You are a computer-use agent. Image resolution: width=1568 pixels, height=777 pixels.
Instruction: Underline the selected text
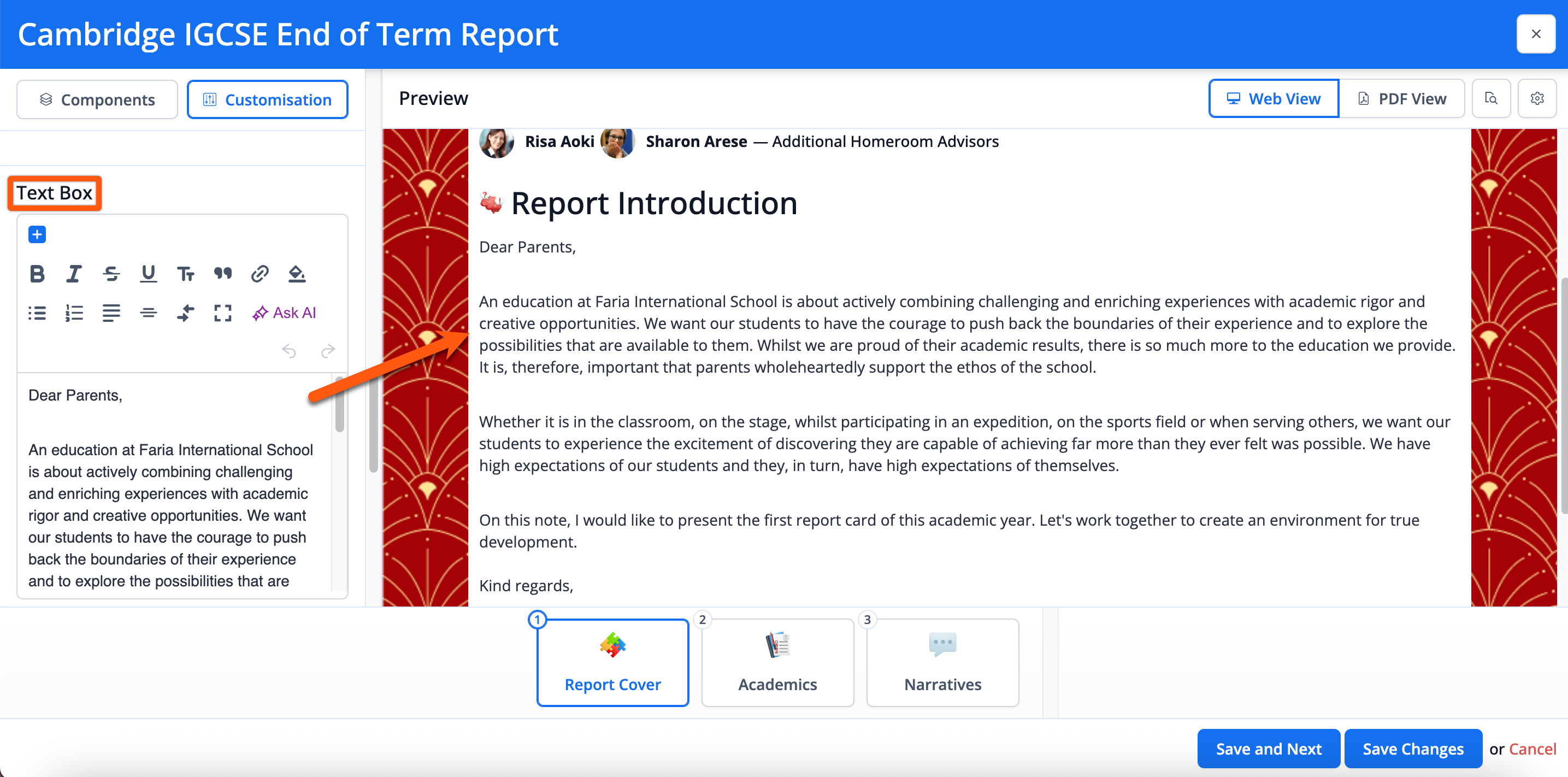coord(148,274)
